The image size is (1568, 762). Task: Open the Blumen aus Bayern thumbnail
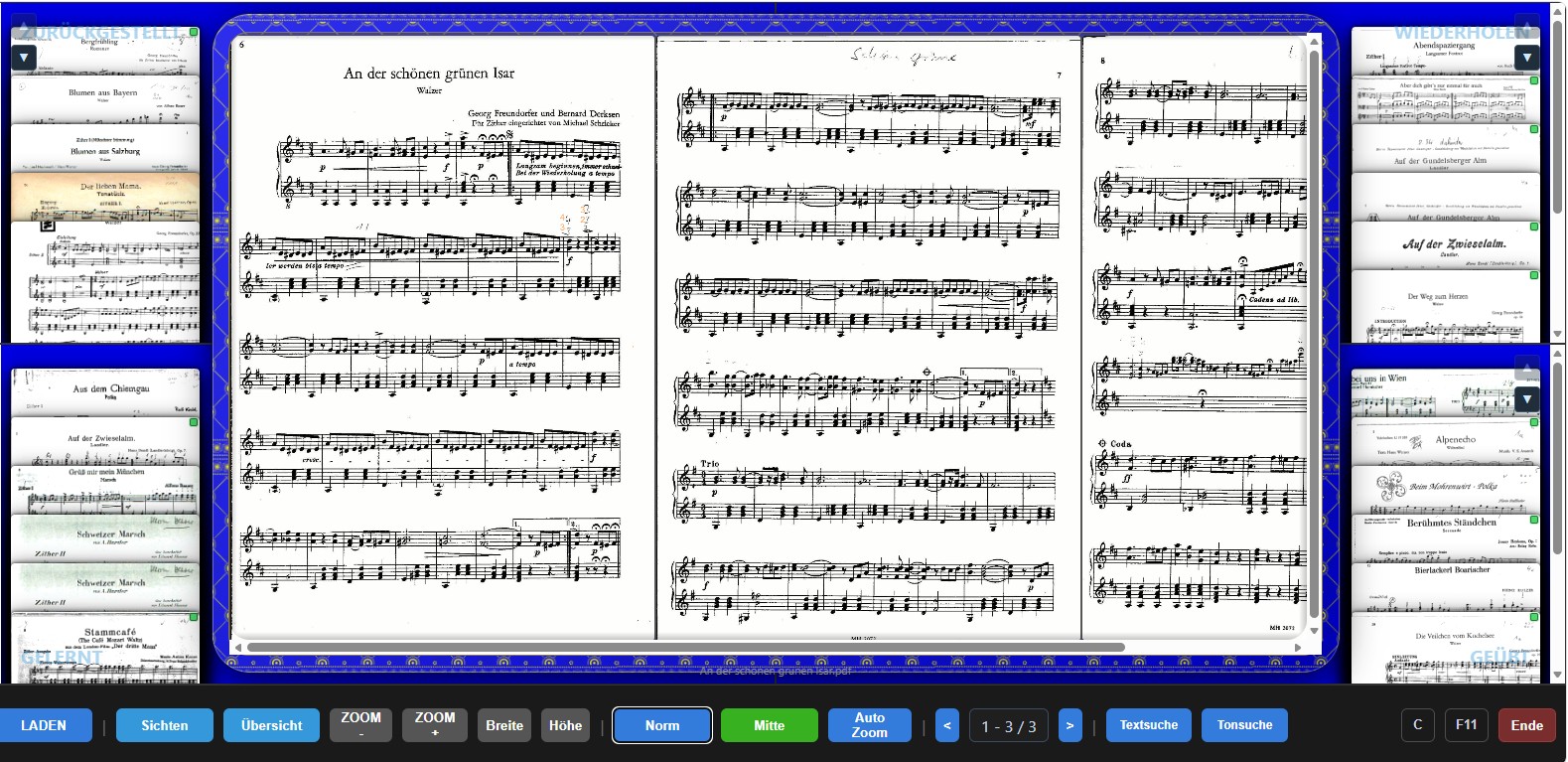coord(105,98)
